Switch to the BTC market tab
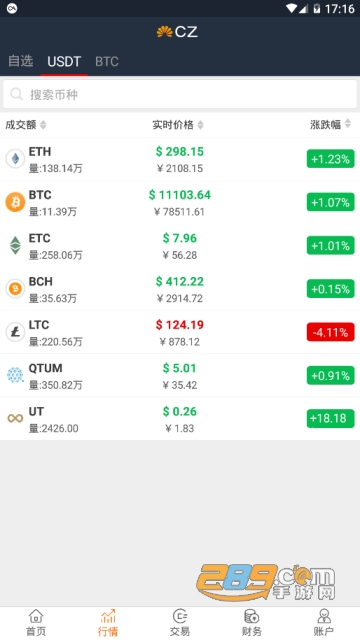The height and width of the screenshot is (640, 360). (107, 62)
